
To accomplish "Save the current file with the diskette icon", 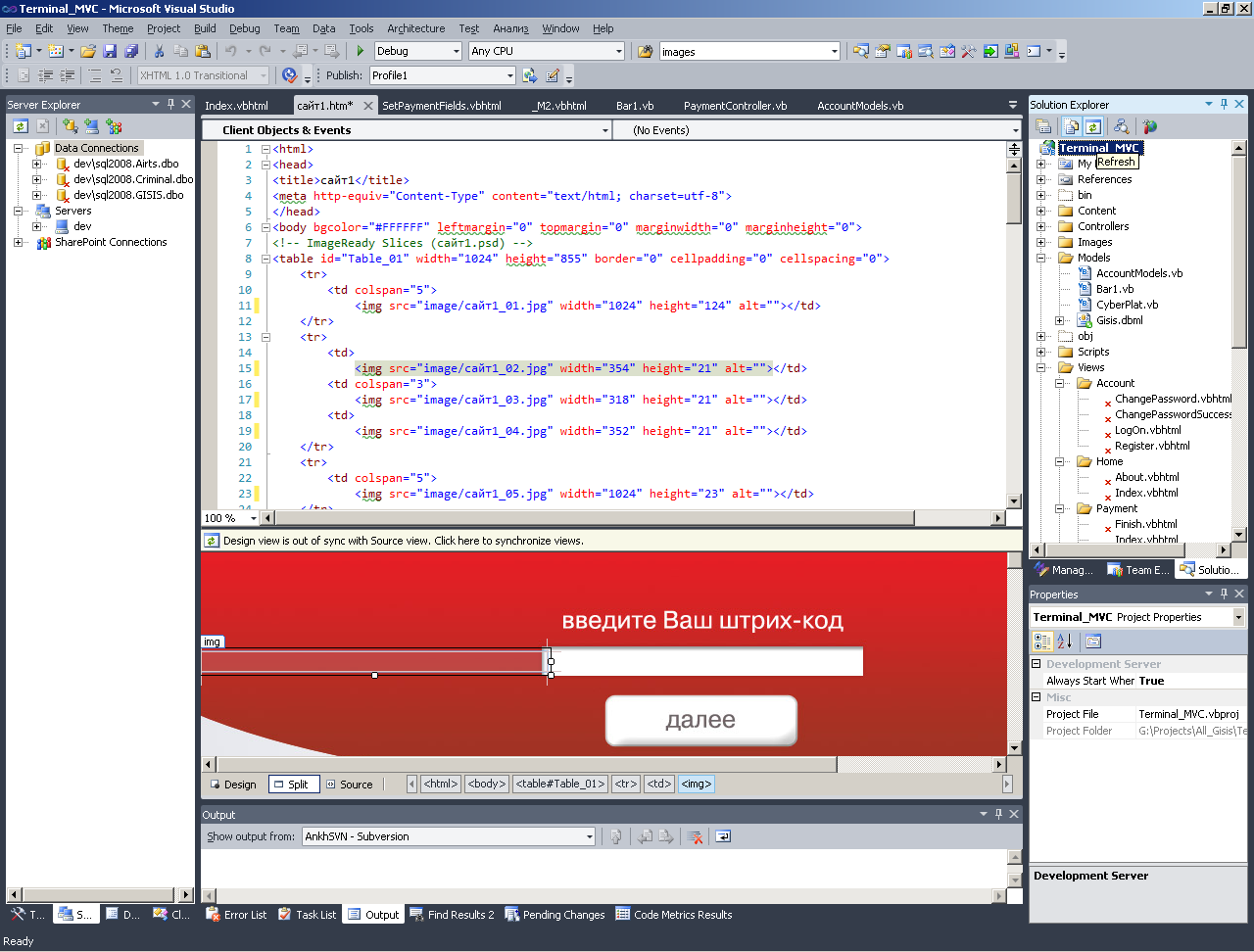I will (110, 51).
